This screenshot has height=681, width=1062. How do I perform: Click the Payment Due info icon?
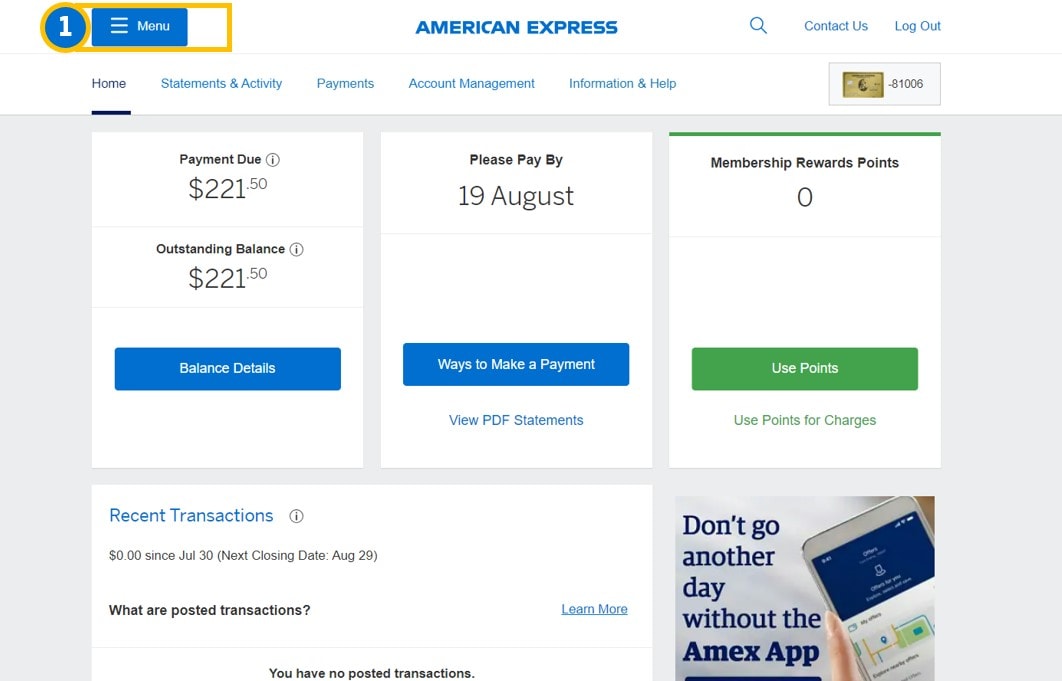(273, 160)
